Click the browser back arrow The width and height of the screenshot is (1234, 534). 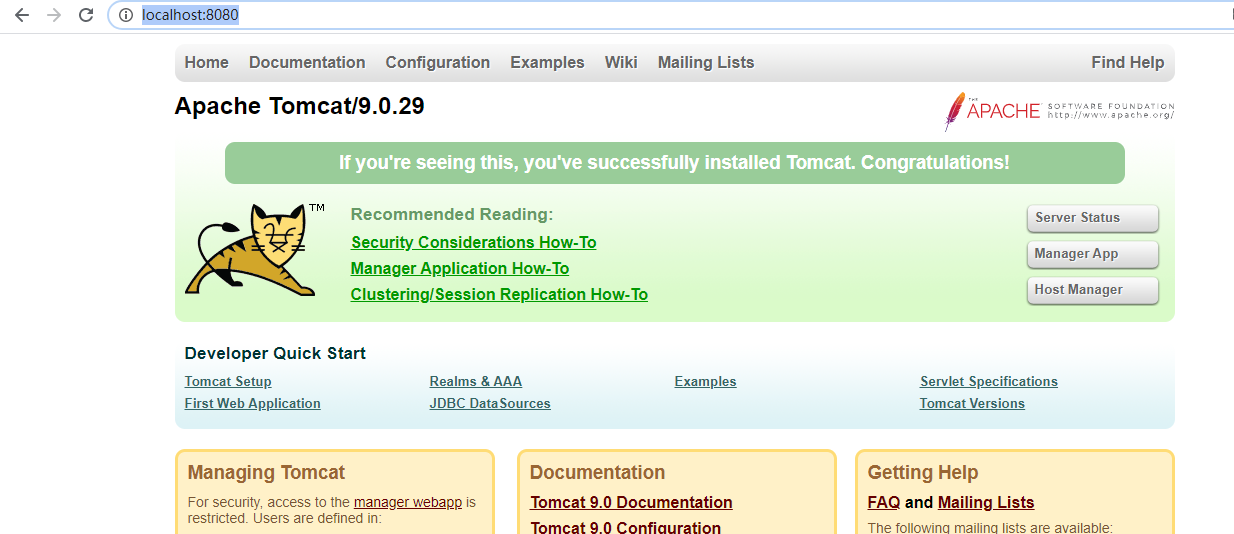pyautogui.click(x=21, y=15)
